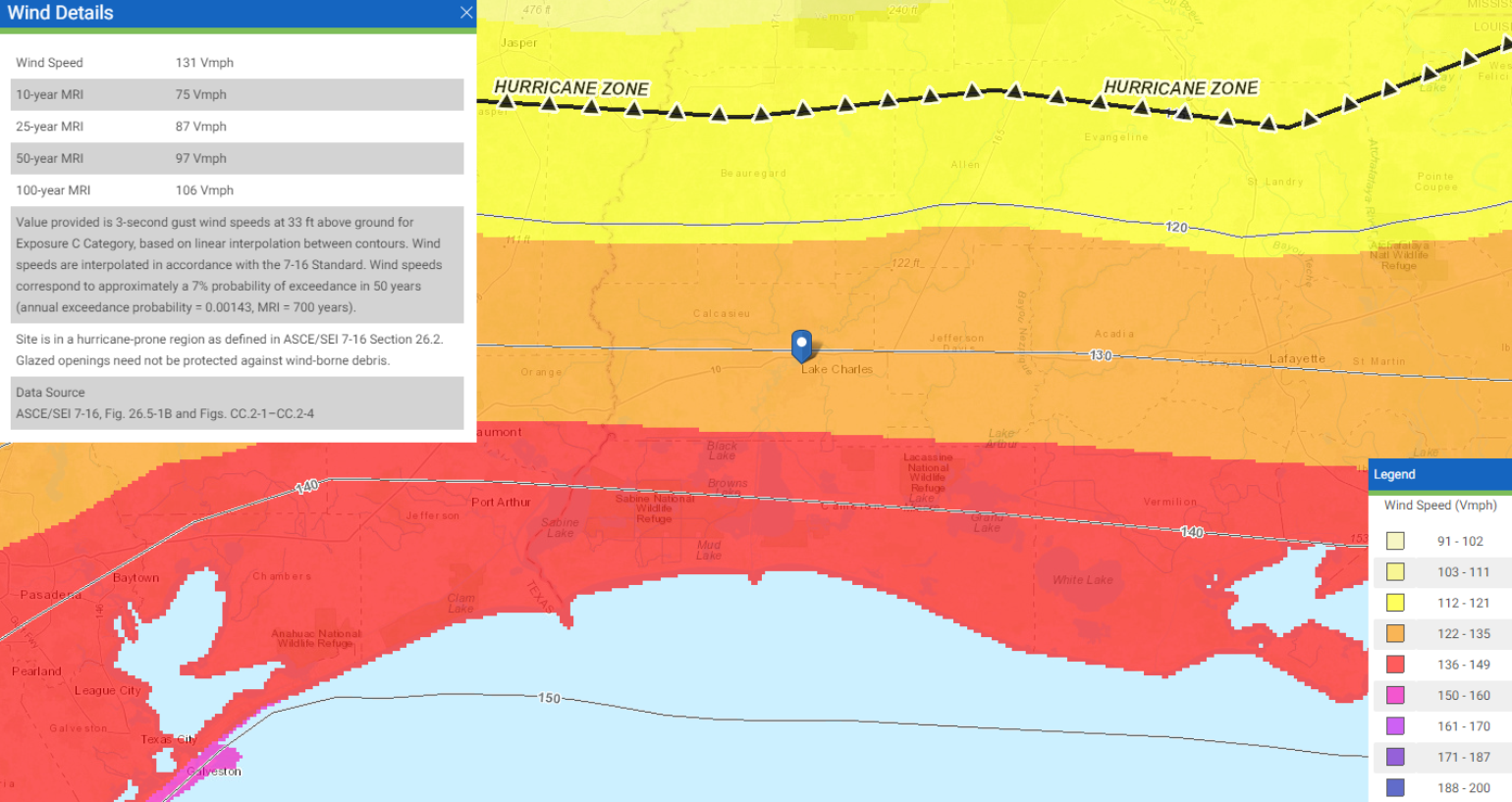The height and width of the screenshot is (802, 1512).
Task: Click the magenta 150 - 160 legend swatch
Action: [x=1395, y=696]
